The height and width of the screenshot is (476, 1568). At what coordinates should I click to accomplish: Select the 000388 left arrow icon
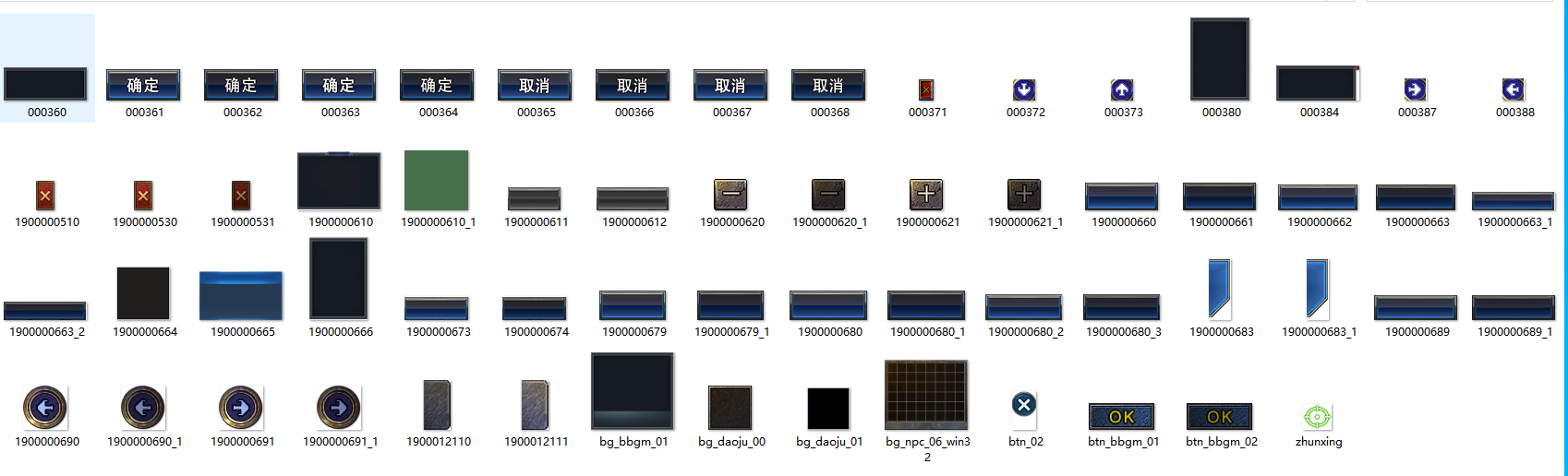pos(1513,89)
